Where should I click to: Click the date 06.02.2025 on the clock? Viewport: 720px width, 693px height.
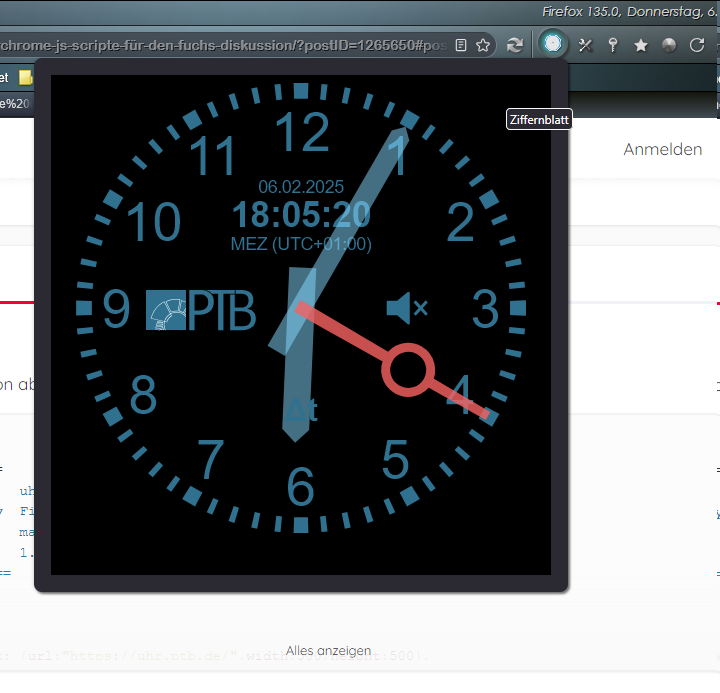tap(301, 187)
